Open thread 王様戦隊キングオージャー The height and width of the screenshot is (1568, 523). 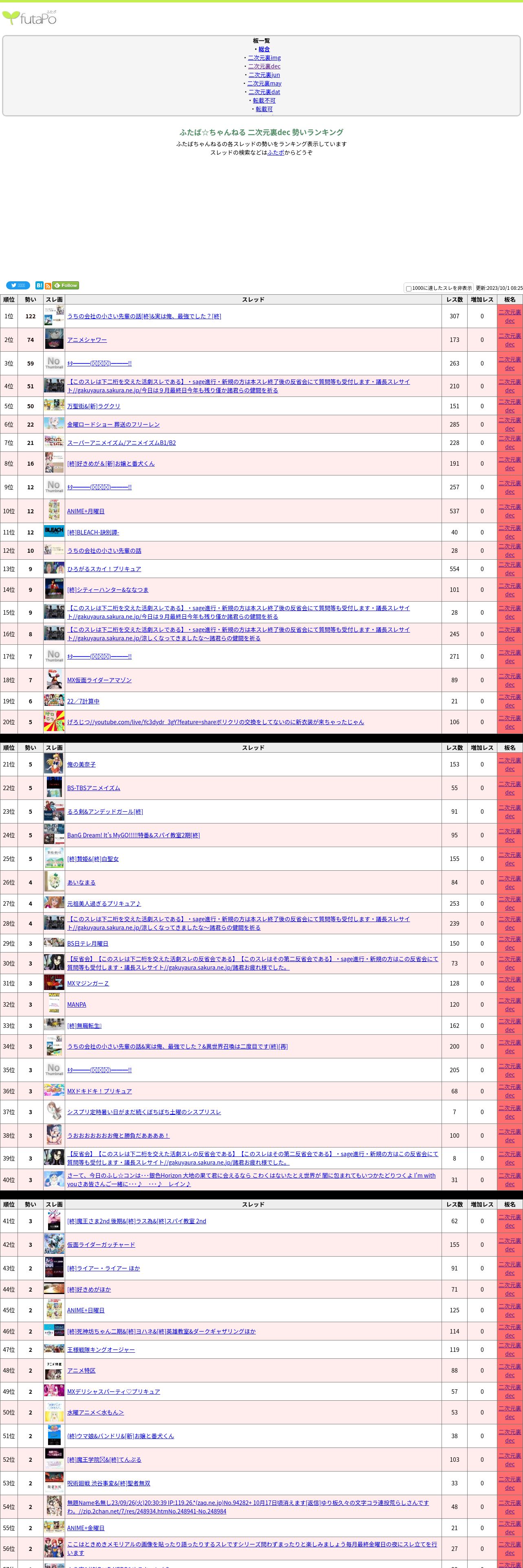[x=101, y=1350]
